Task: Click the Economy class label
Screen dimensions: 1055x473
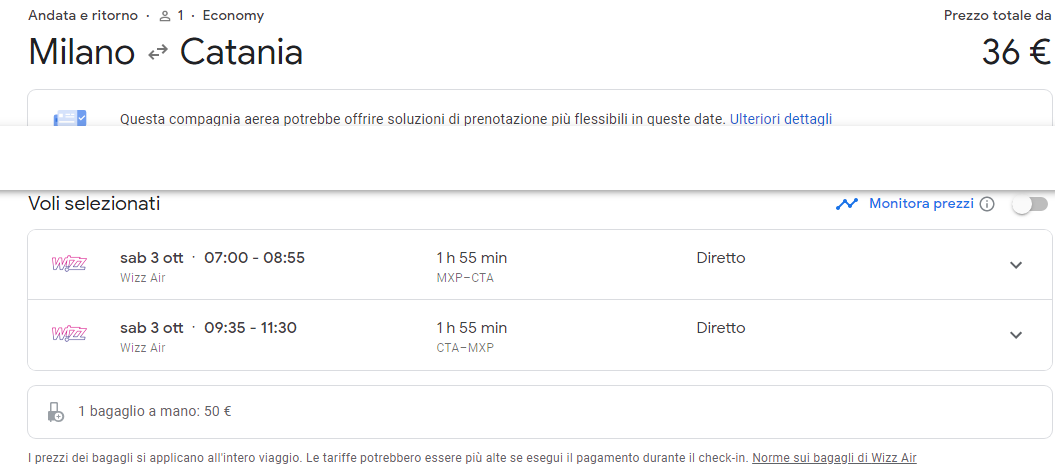Action: [233, 16]
